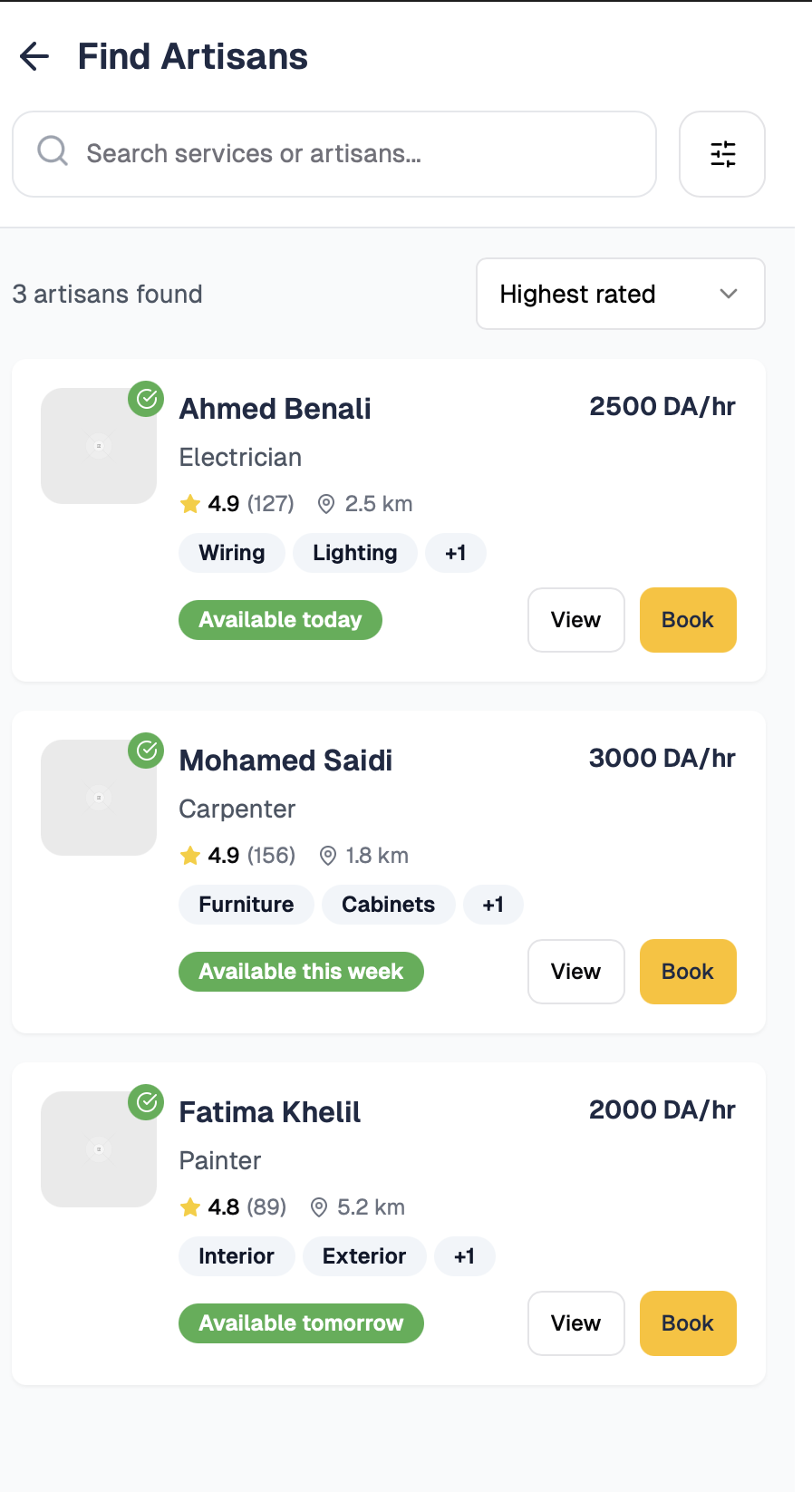Image resolution: width=812 pixels, height=1492 pixels.
Task: Click Ahmed Benali's verified badge
Action: pyautogui.click(x=146, y=399)
